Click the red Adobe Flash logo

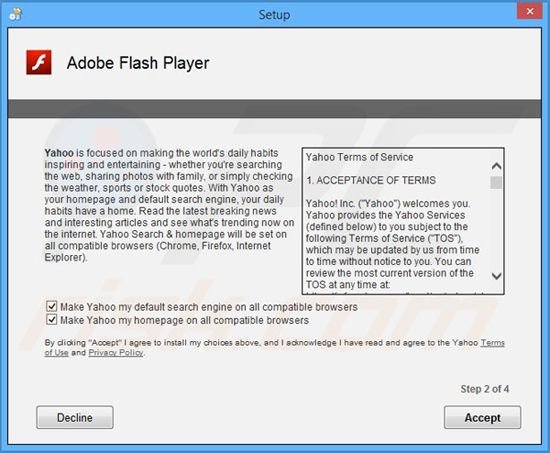[39, 62]
